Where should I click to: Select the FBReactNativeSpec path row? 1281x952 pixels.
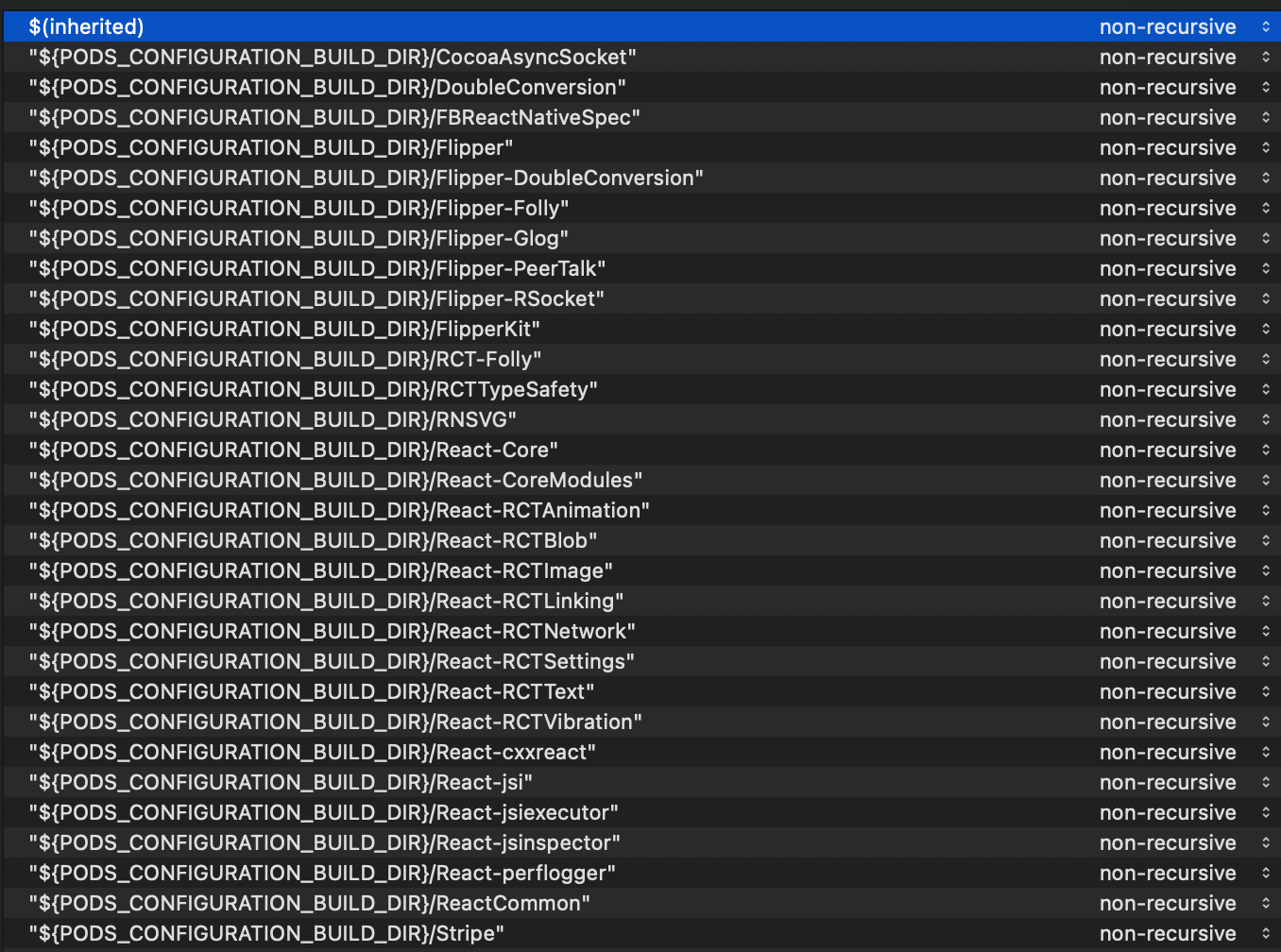pyautogui.click(x=642, y=117)
